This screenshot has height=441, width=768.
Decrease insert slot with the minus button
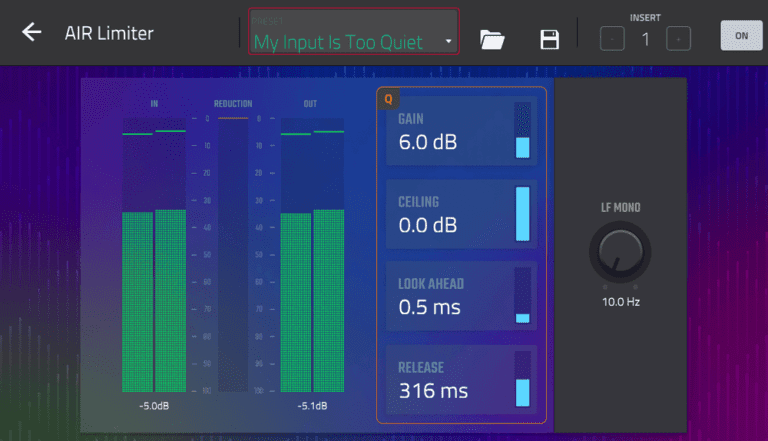click(x=612, y=39)
